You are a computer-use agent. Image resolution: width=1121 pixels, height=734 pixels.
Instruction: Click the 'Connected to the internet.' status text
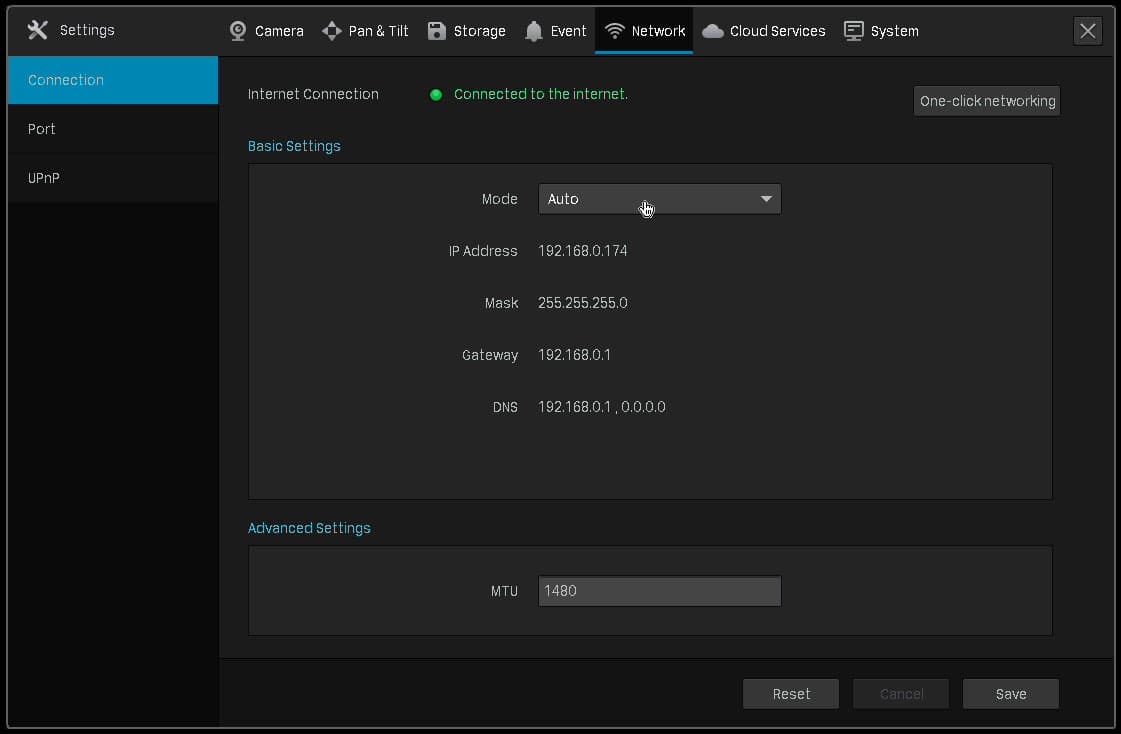pyautogui.click(x=540, y=94)
